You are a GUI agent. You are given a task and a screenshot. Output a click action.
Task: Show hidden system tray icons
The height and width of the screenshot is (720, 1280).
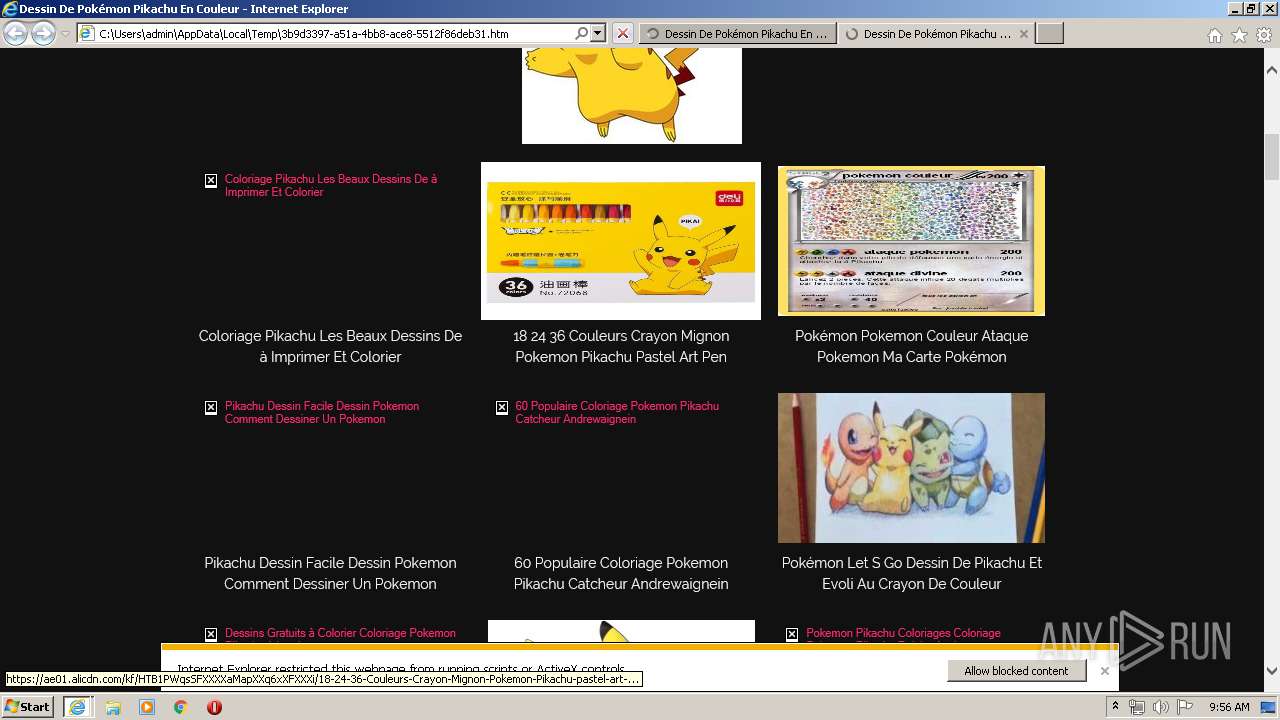[x=1115, y=707]
